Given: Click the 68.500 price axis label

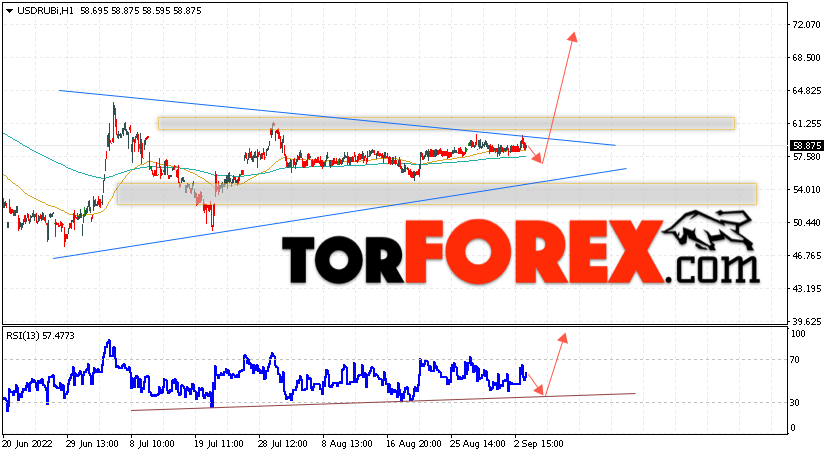Looking at the screenshot, I should pyautogui.click(x=806, y=58).
